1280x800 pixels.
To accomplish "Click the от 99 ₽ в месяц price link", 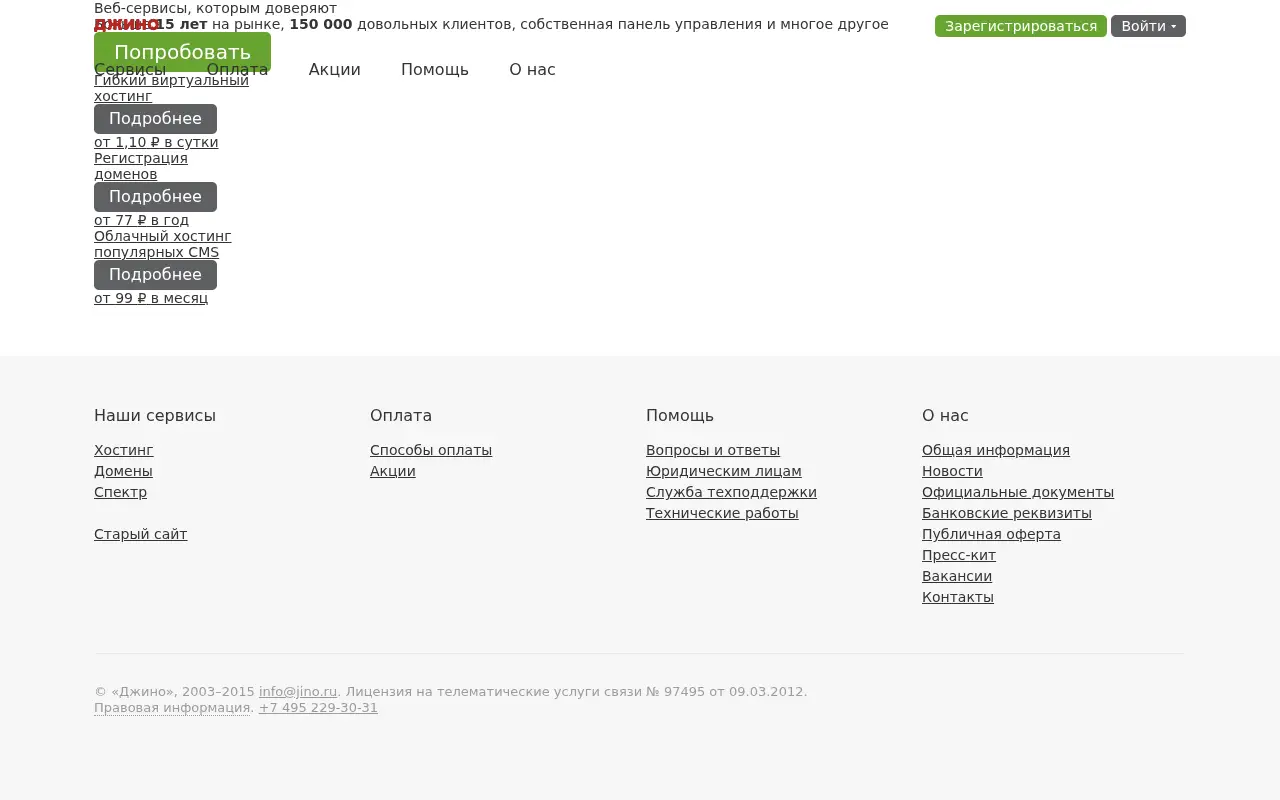I will click(x=151, y=298).
